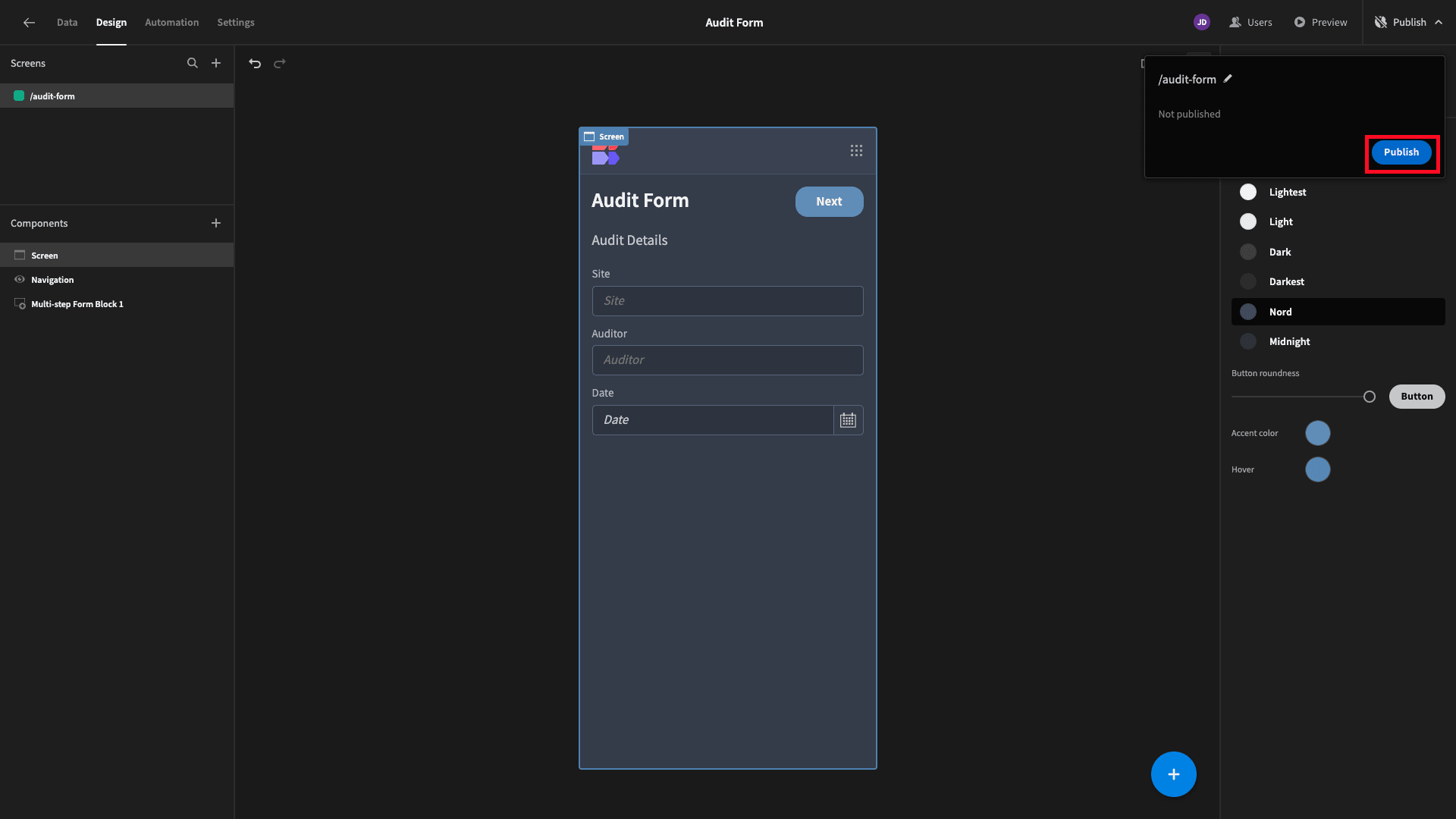Select Multi-step Form Block 1
This screenshot has width=1456, height=819.
(117, 304)
